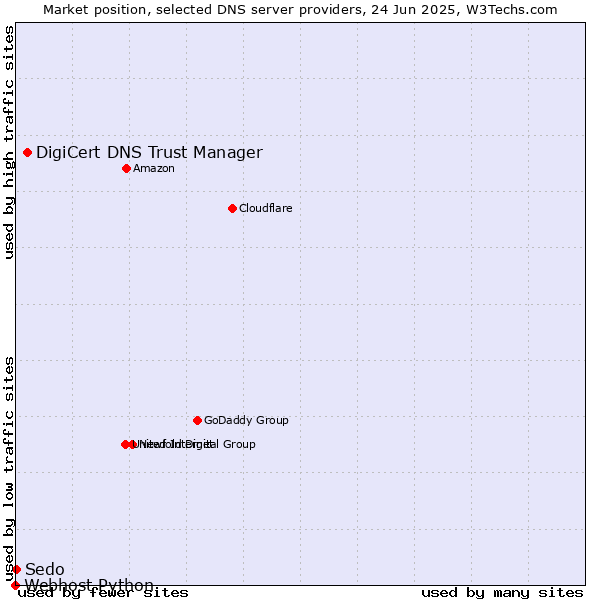This screenshot has width=600, height=600.
Task: Click the 'Amazon' label text
Action: (154, 169)
